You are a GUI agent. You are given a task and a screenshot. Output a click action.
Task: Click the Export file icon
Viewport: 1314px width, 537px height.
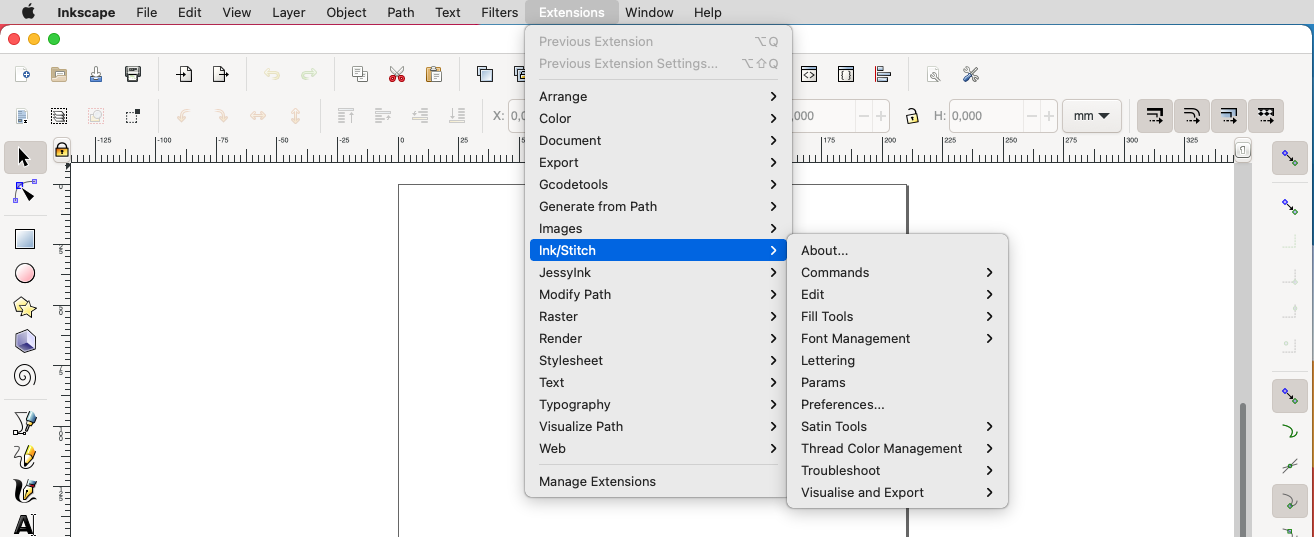click(x=221, y=74)
